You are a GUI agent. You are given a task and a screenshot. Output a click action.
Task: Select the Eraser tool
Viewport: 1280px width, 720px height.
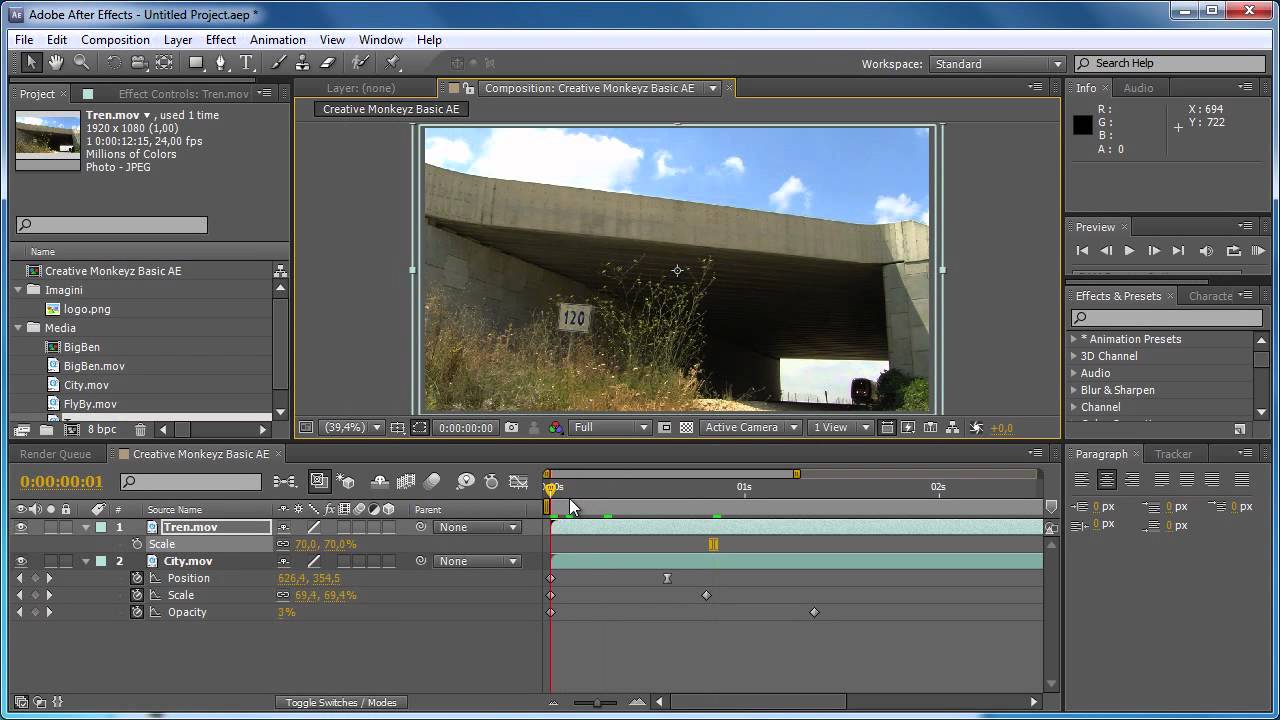click(x=328, y=62)
